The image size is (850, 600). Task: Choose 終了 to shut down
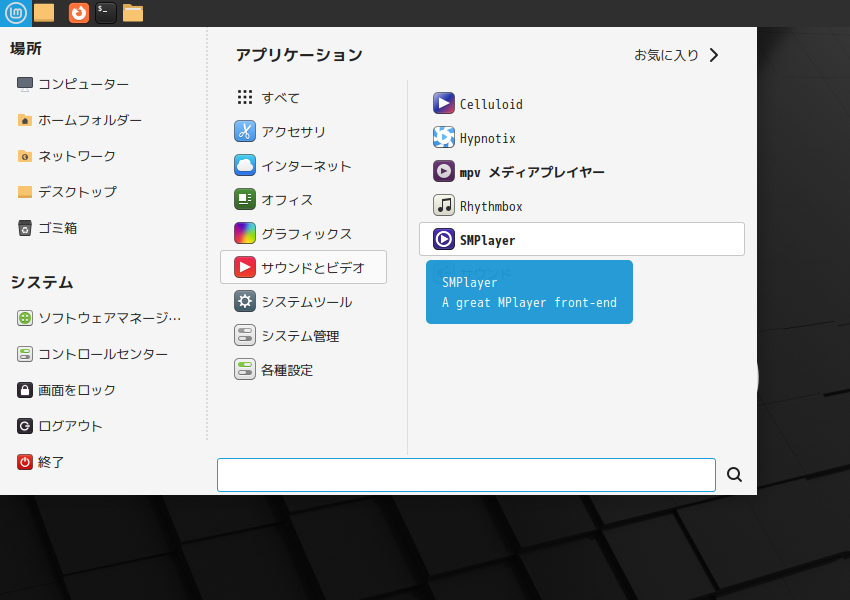pyautogui.click(x=51, y=462)
